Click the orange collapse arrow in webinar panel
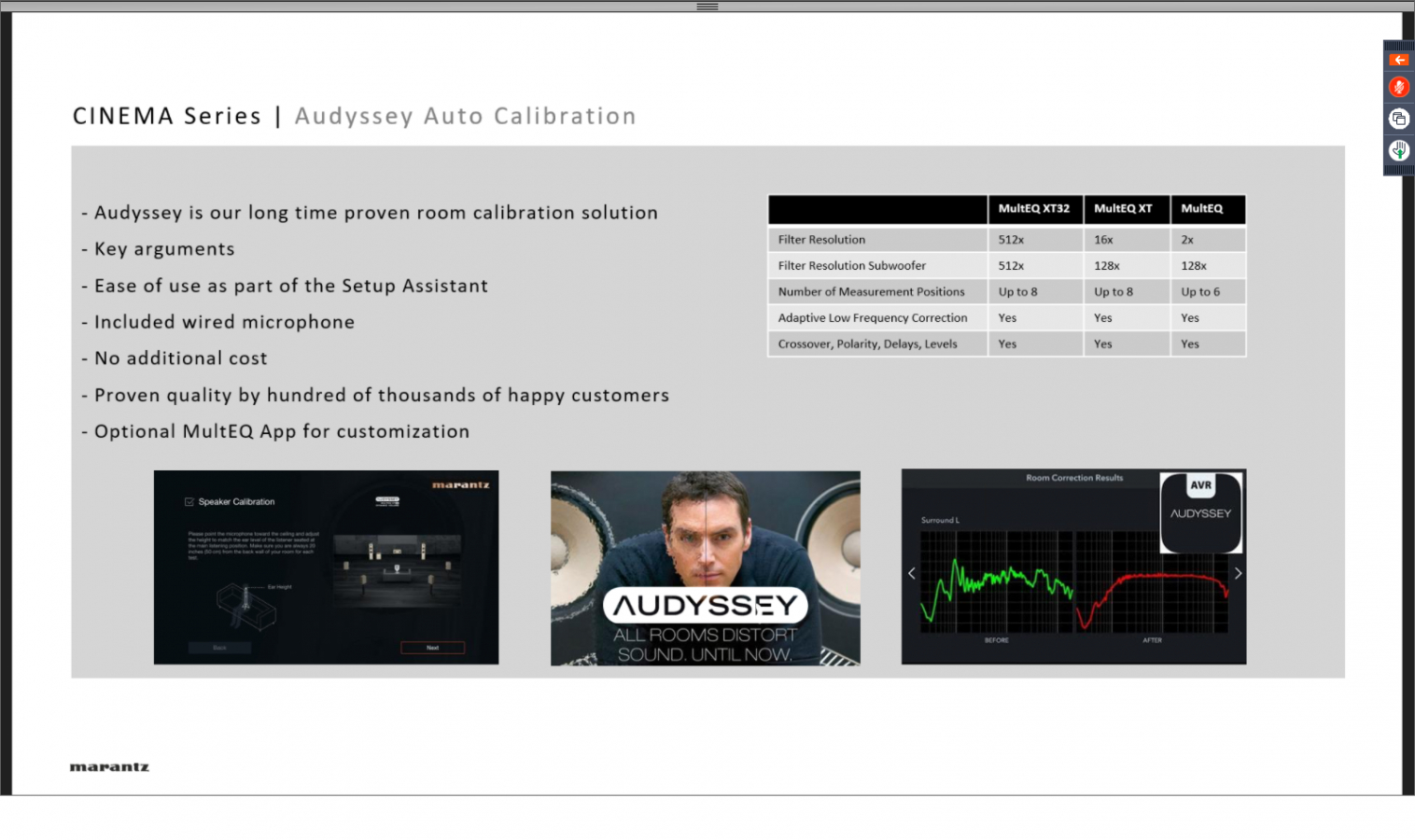The height and width of the screenshot is (840, 1415). coord(1398,60)
